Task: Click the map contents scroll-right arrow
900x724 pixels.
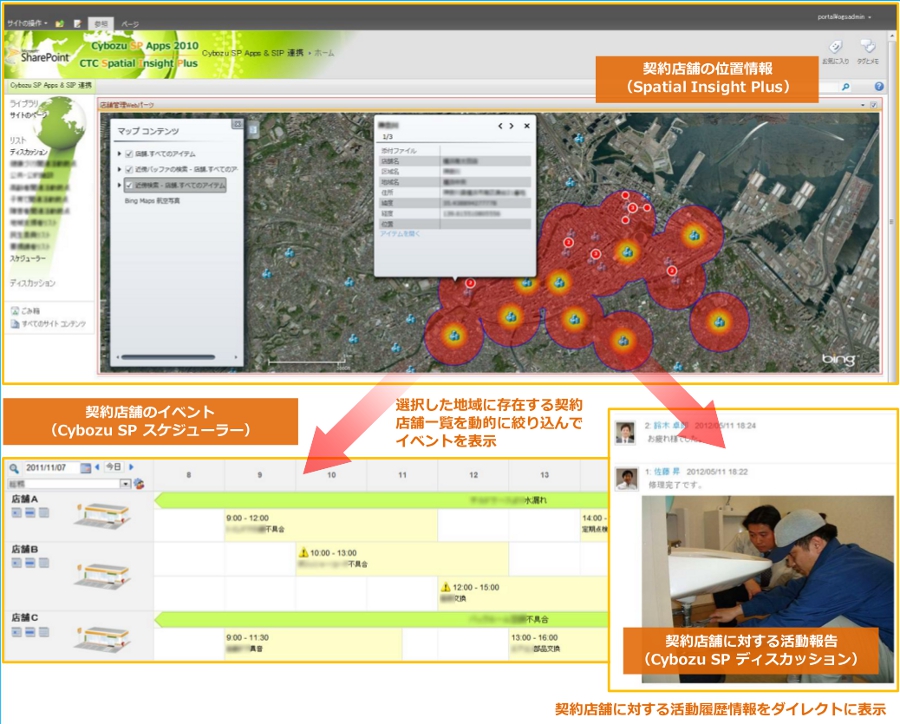Action: pos(236,357)
